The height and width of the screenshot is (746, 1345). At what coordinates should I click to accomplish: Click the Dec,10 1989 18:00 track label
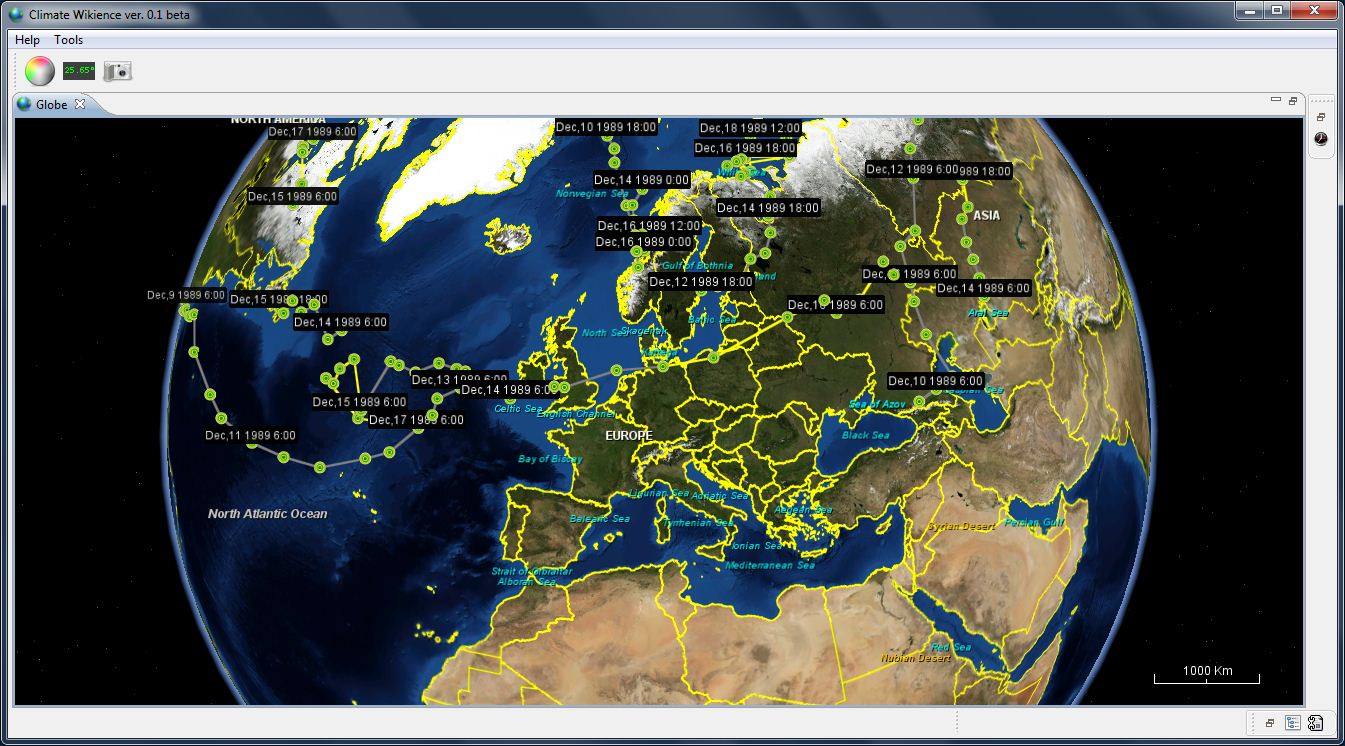[606, 127]
